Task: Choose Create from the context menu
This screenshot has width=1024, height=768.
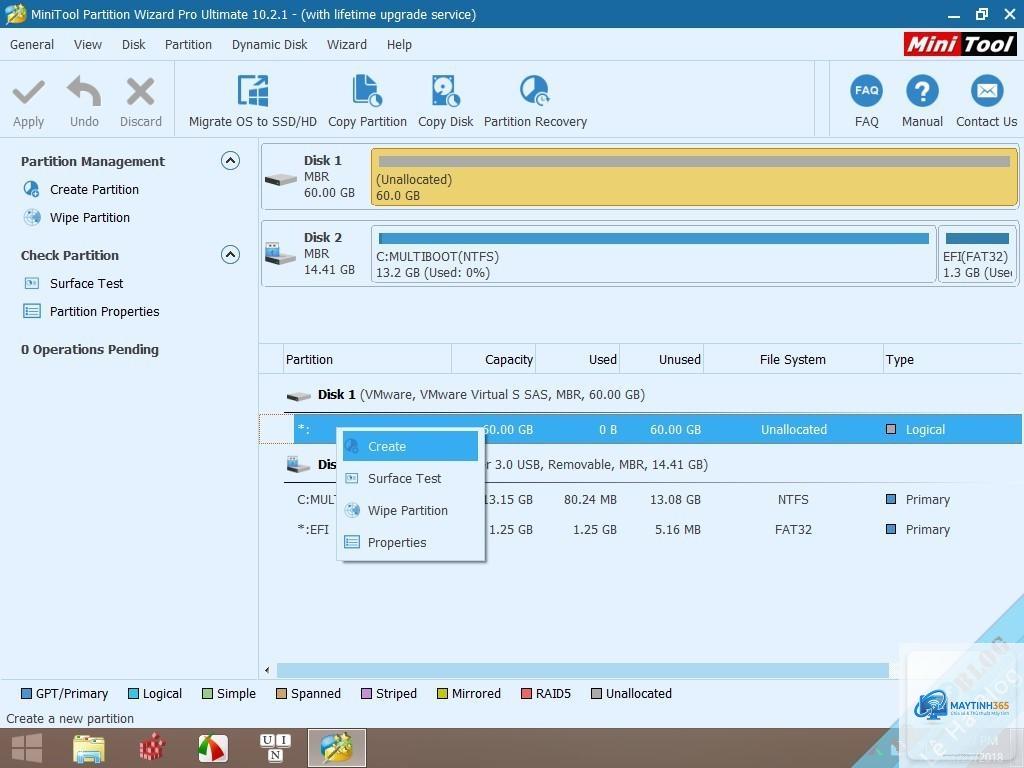Action: coord(410,447)
